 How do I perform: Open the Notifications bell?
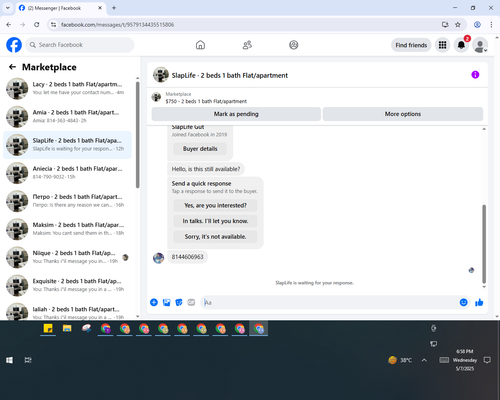[x=461, y=45]
